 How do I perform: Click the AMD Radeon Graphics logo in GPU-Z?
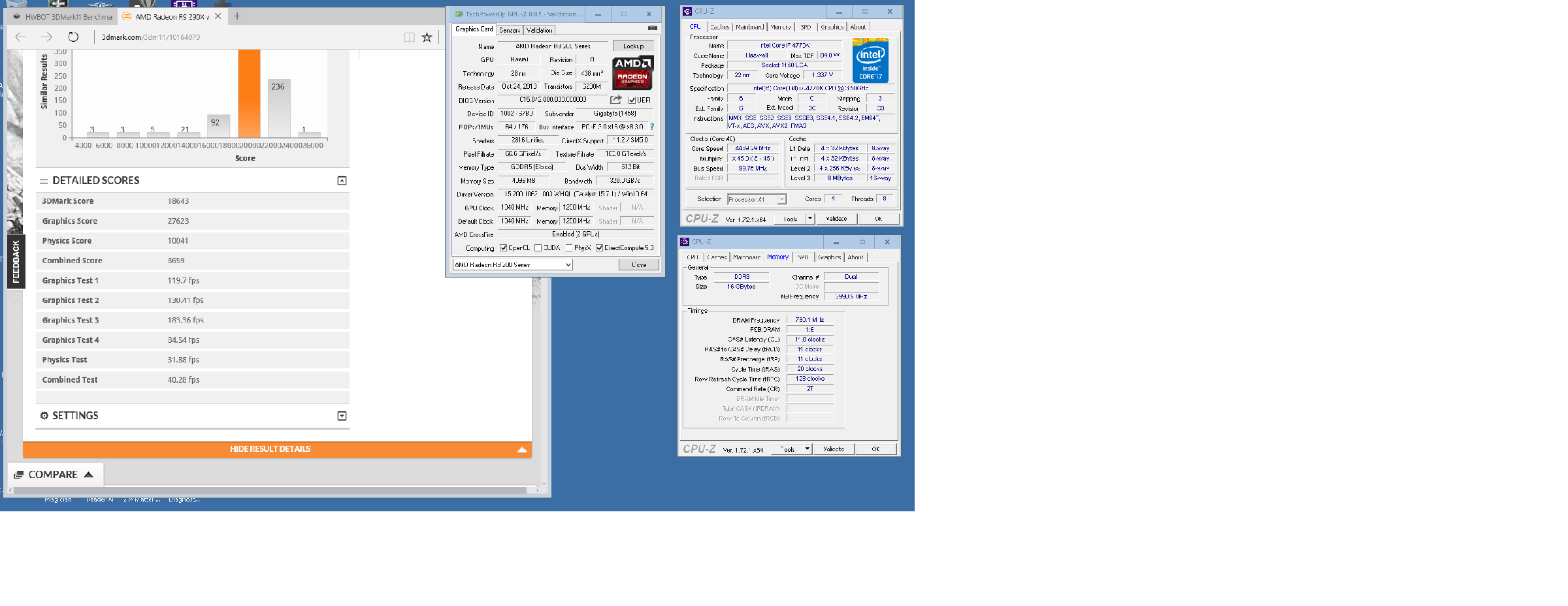coord(632,72)
